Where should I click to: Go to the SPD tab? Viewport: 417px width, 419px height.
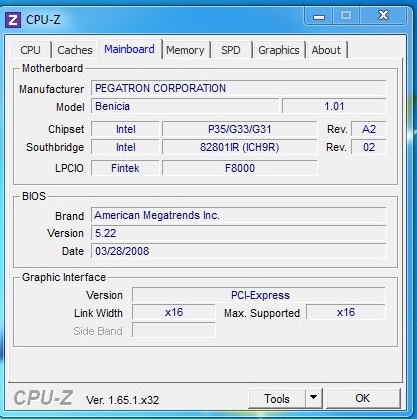[231, 50]
